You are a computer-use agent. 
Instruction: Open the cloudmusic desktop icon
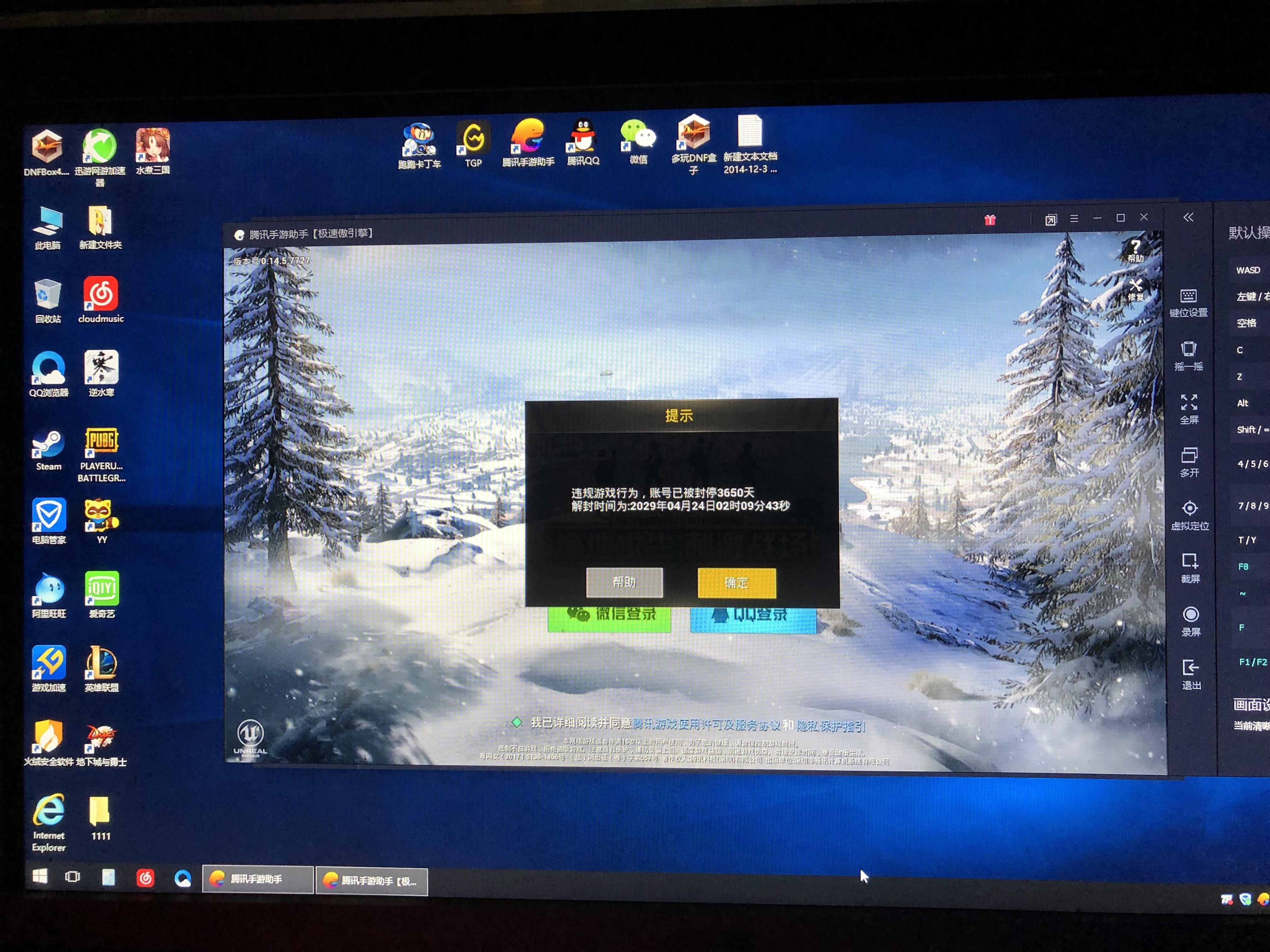pyautogui.click(x=101, y=300)
